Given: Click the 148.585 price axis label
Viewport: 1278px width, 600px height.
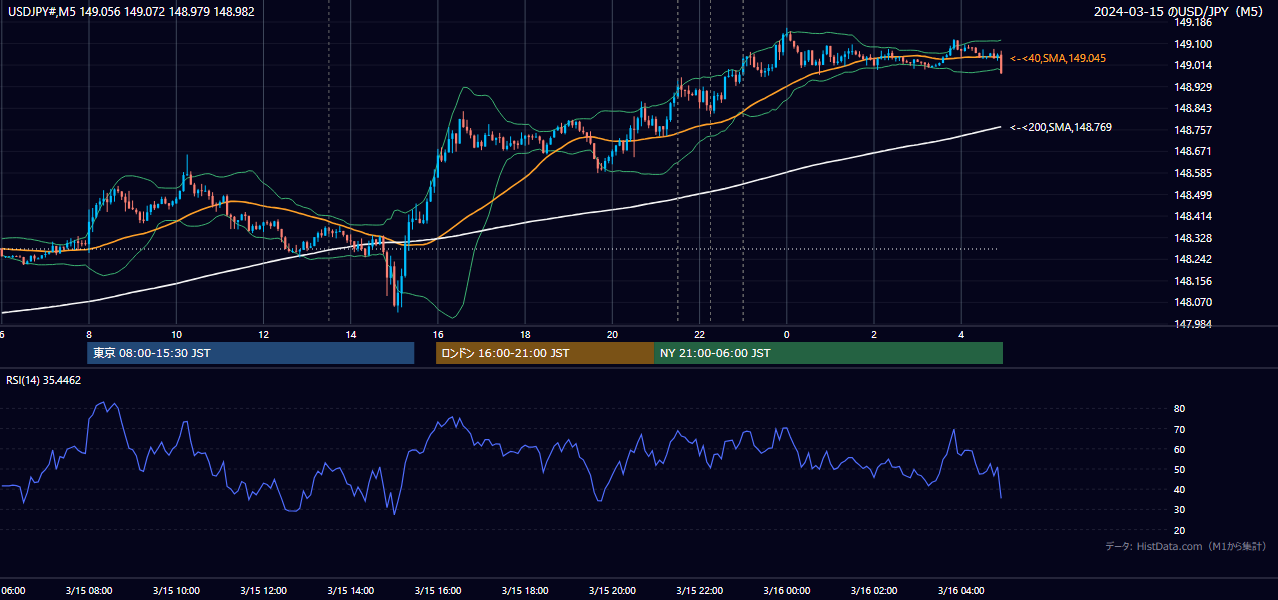Looking at the screenshot, I should click(x=1193, y=173).
